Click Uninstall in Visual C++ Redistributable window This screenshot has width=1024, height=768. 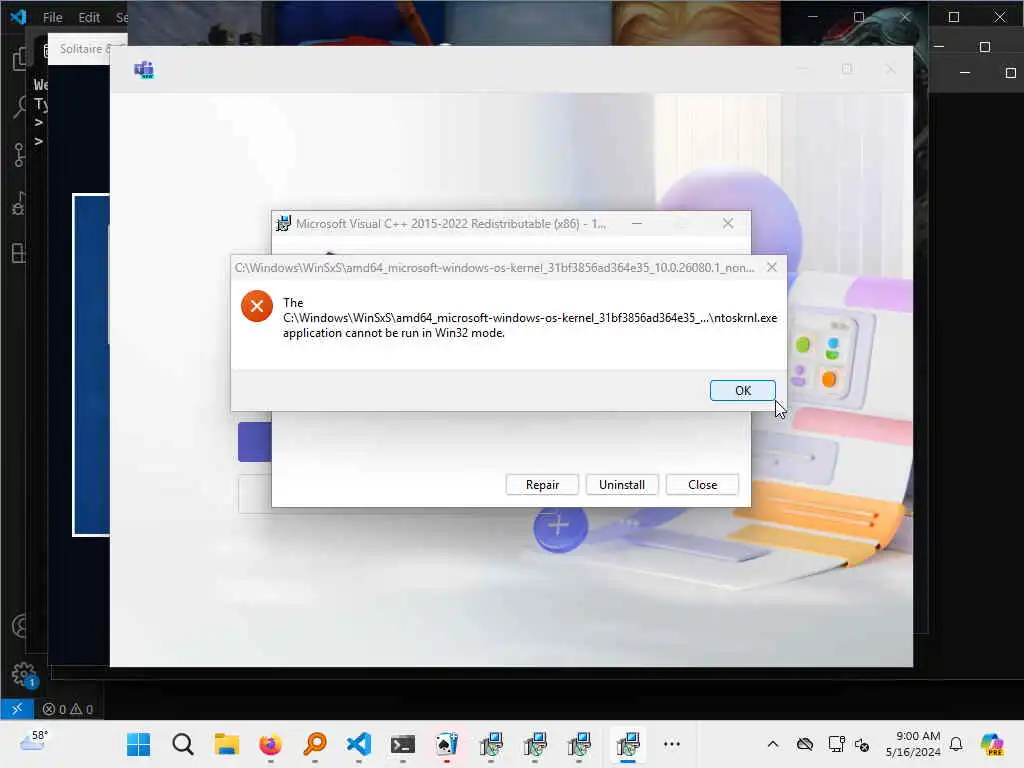[x=622, y=485]
